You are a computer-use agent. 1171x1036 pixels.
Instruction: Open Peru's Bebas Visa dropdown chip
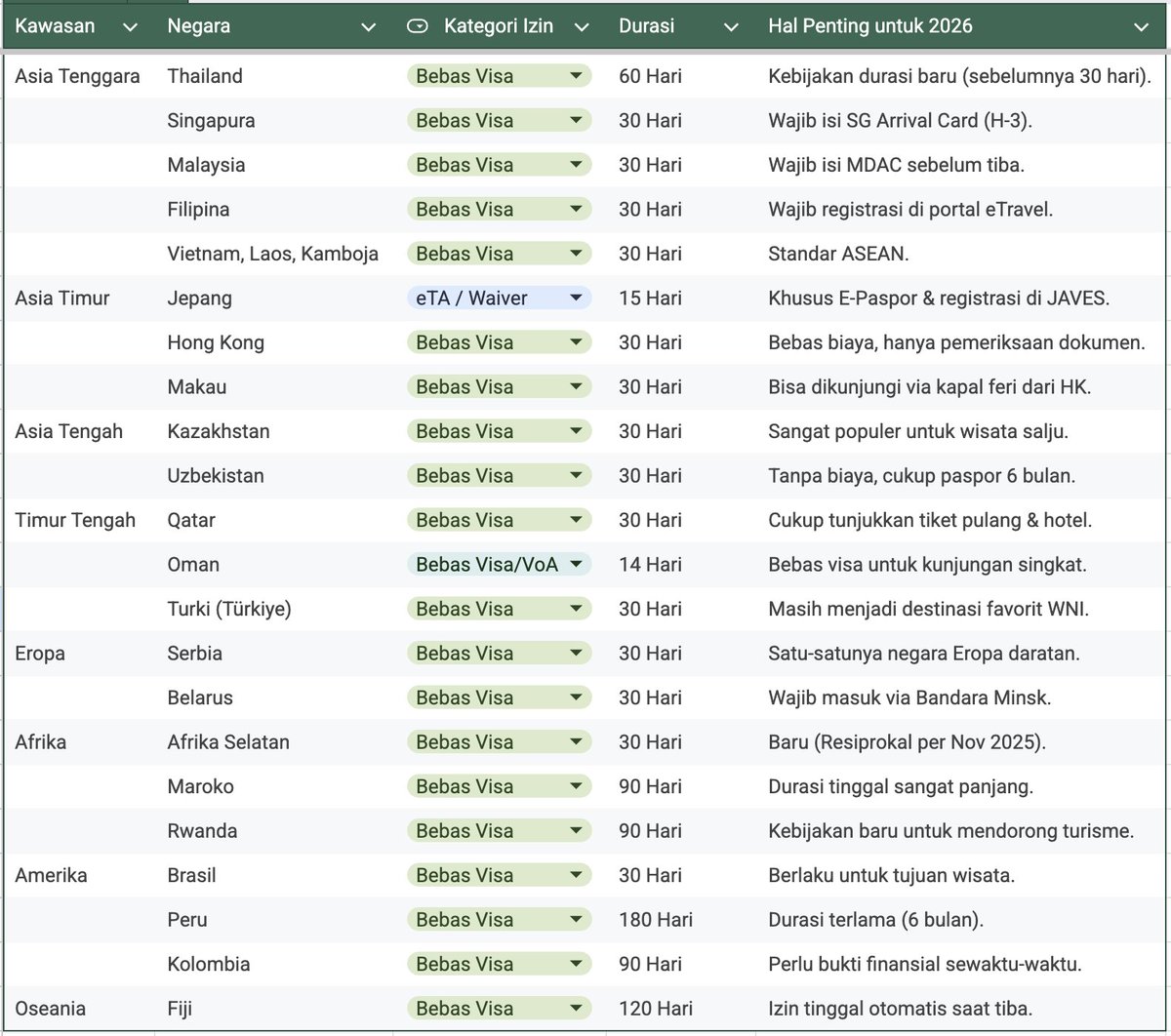[x=499, y=920]
